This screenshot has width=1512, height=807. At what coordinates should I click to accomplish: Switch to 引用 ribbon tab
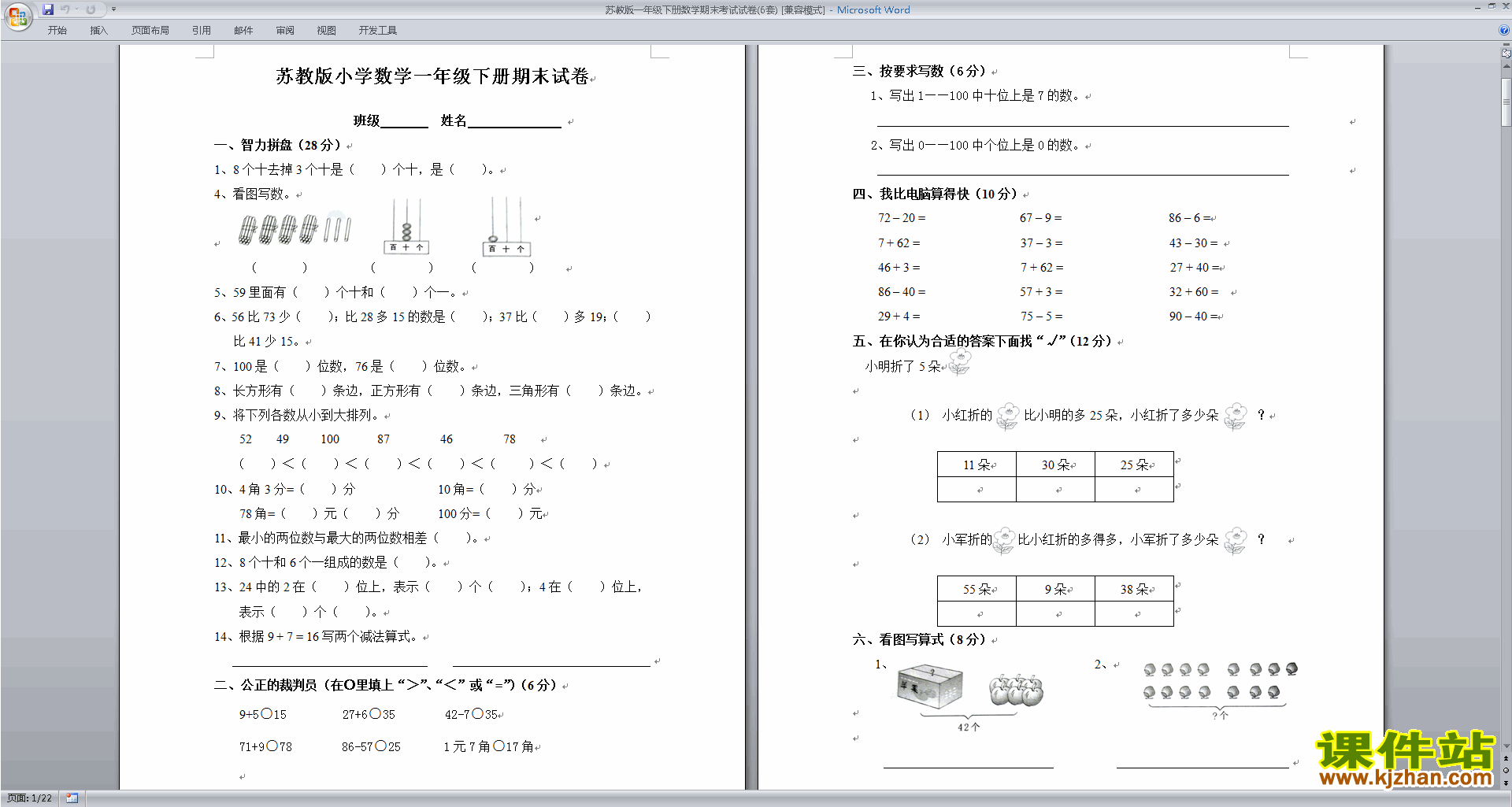(202, 31)
